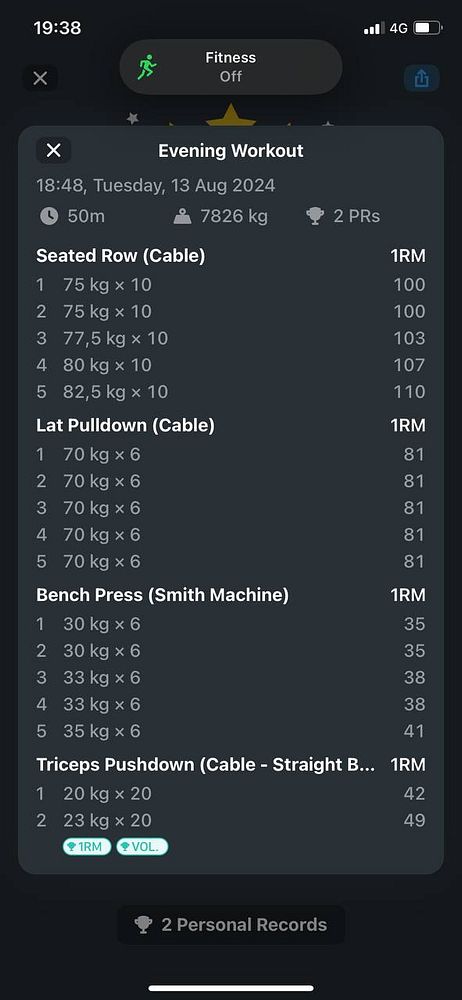
Task: Select the Bench Press (Smith Machine) heading
Action: [x=163, y=596]
